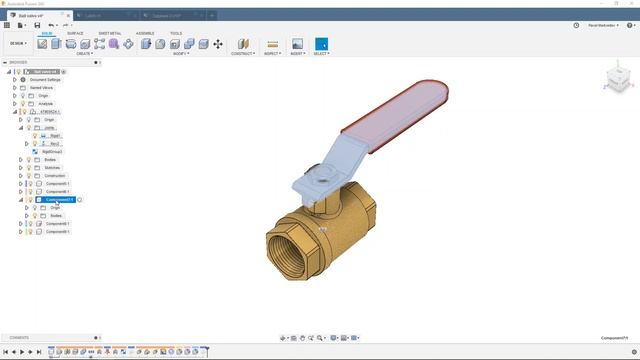The height and width of the screenshot is (360, 640).
Task: Collapse the Component7:1 node
Action: point(21,200)
